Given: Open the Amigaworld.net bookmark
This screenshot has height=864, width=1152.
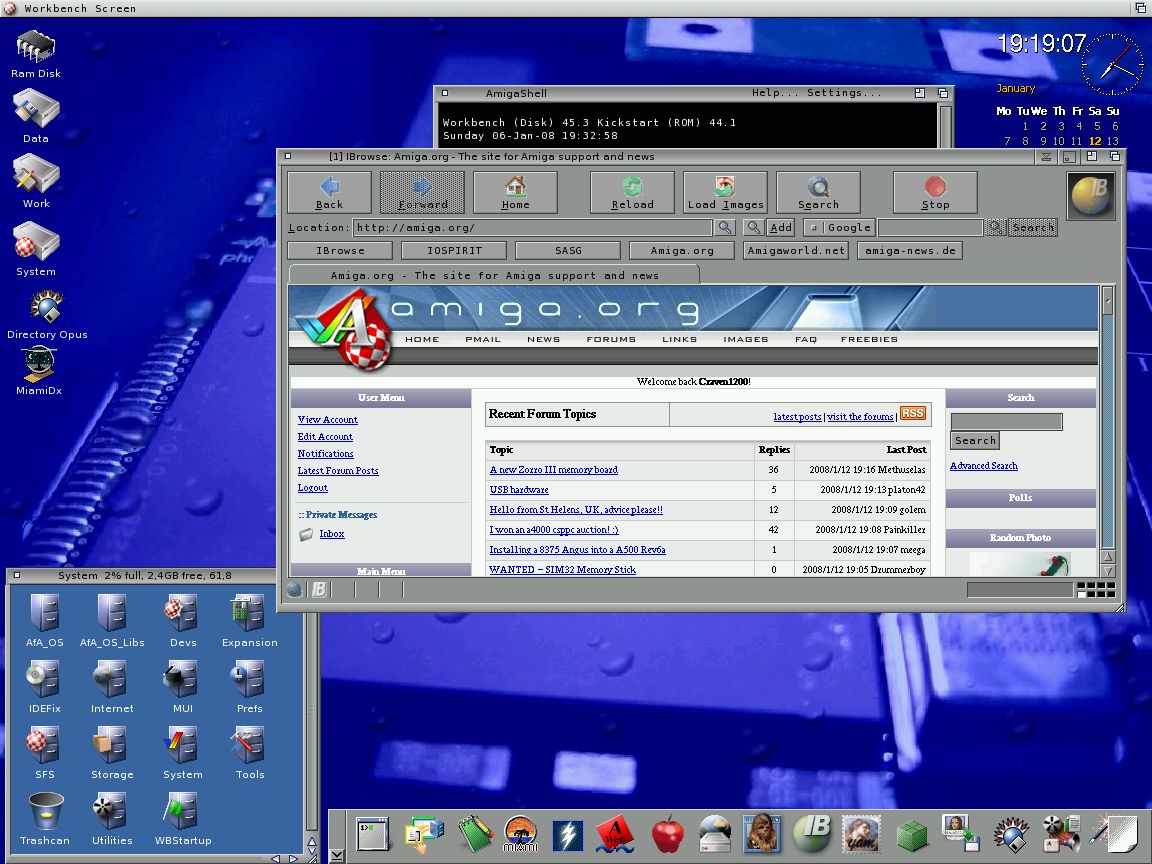Looking at the screenshot, I should [796, 251].
